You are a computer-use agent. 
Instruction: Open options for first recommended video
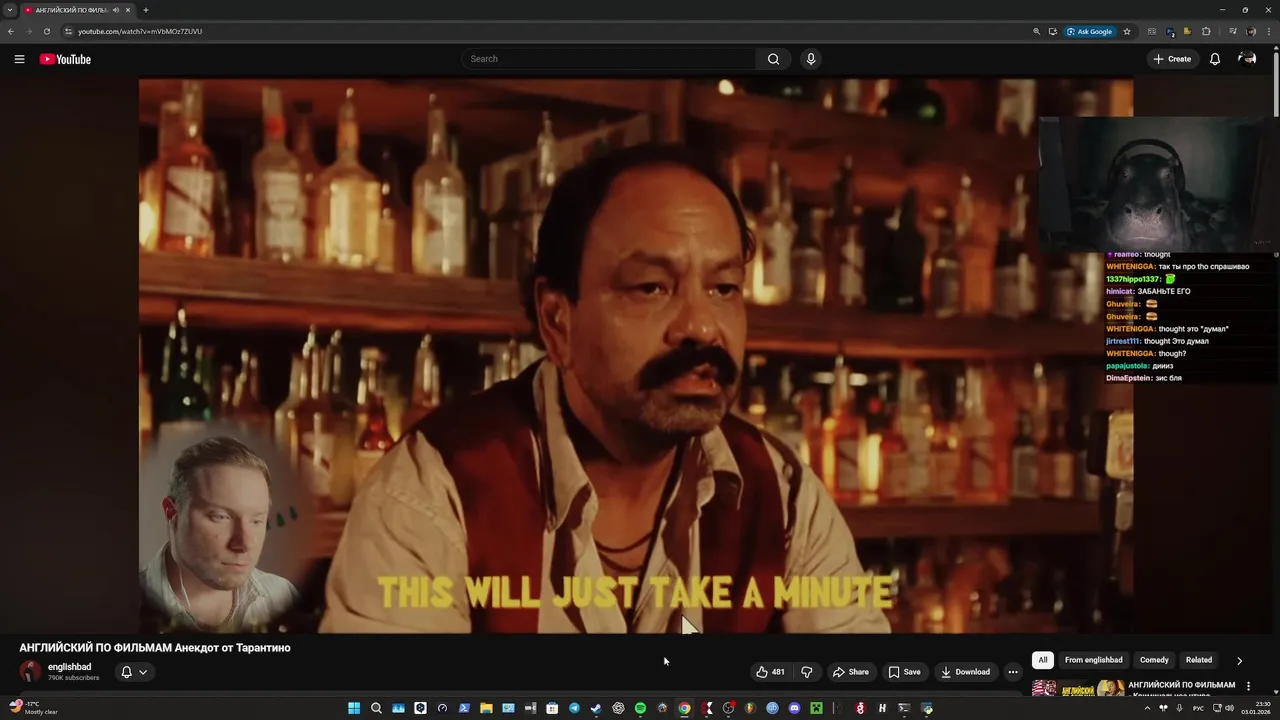1248,686
